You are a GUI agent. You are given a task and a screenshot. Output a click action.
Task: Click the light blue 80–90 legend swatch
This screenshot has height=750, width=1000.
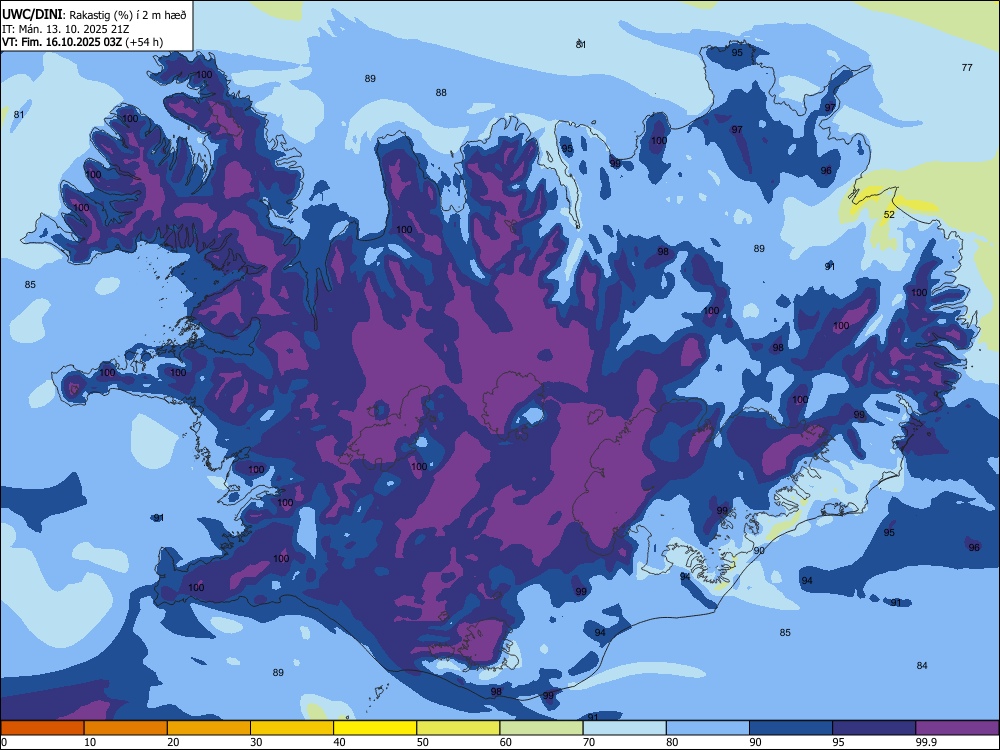tap(708, 728)
